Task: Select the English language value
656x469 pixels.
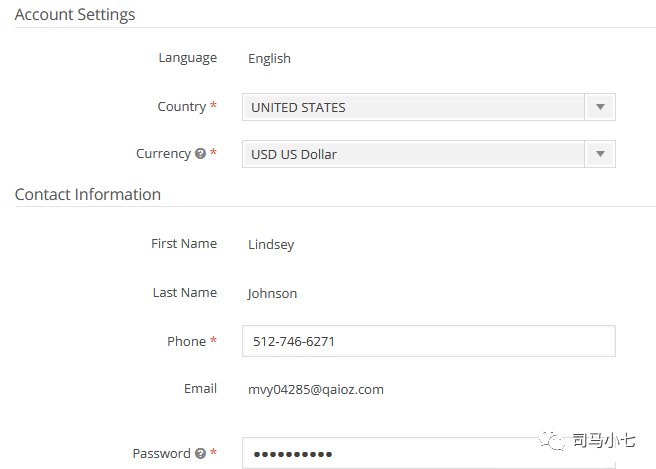Action: (269, 58)
